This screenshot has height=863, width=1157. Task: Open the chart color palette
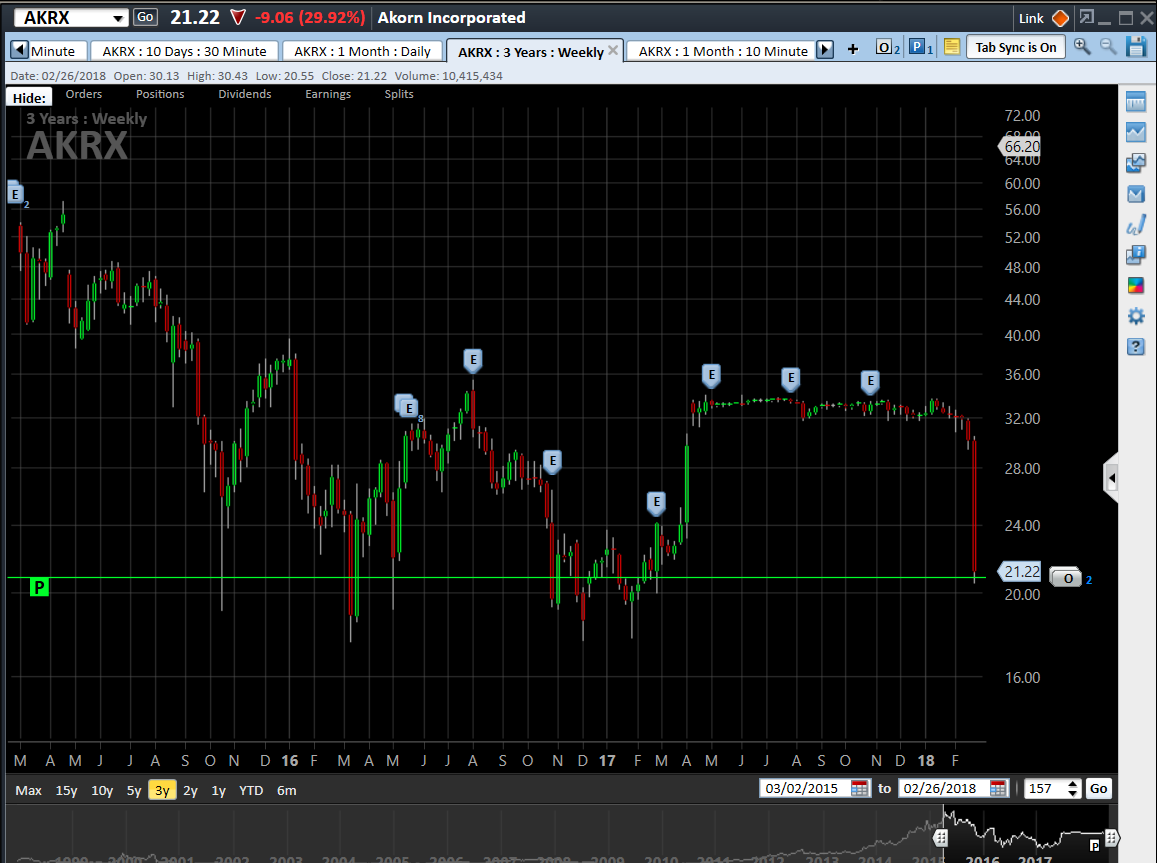pyautogui.click(x=1136, y=285)
